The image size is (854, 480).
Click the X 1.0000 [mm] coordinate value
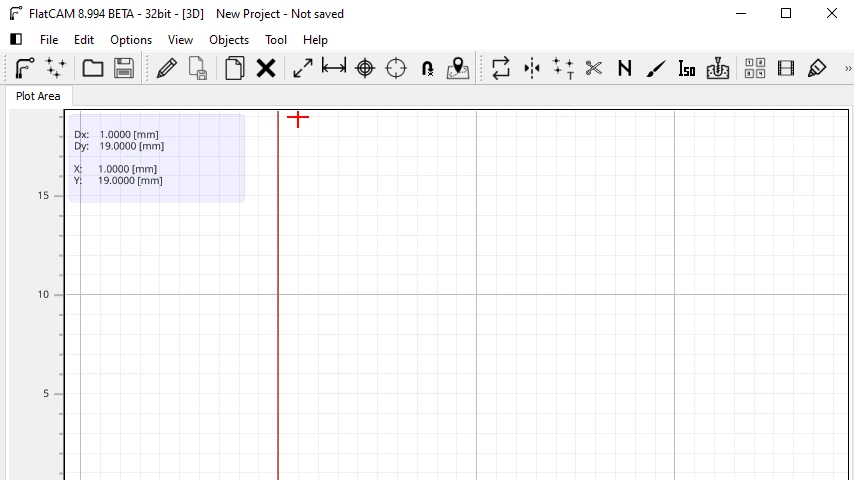point(127,169)
